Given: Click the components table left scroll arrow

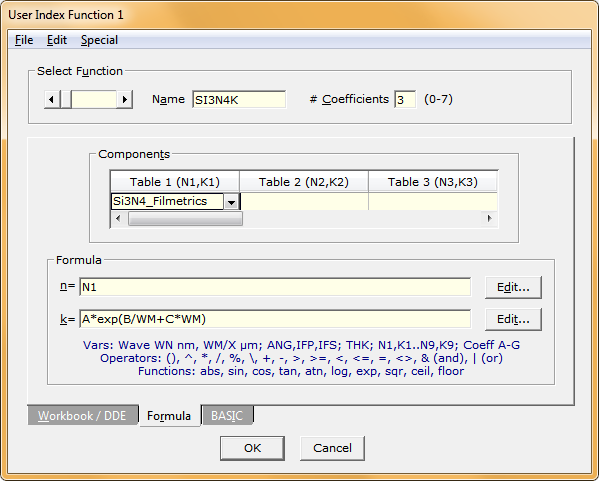Looking at the screenshot, I should [x=118, y=219].
